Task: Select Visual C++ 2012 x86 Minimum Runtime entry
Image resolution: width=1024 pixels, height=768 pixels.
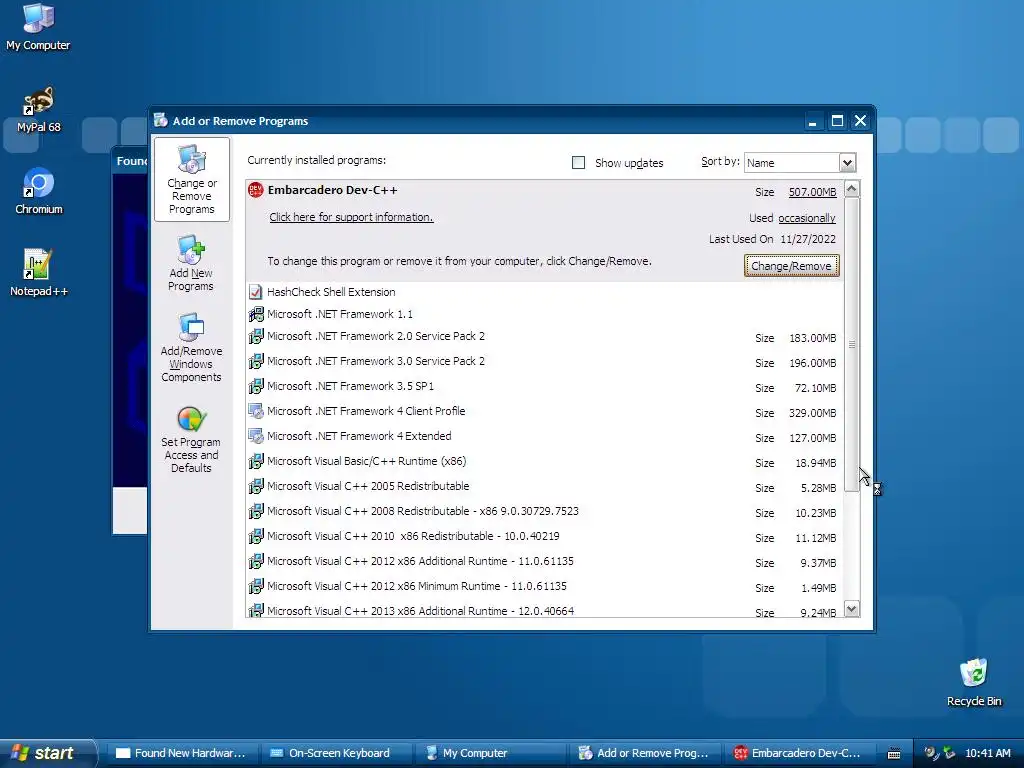Action: 545,586
